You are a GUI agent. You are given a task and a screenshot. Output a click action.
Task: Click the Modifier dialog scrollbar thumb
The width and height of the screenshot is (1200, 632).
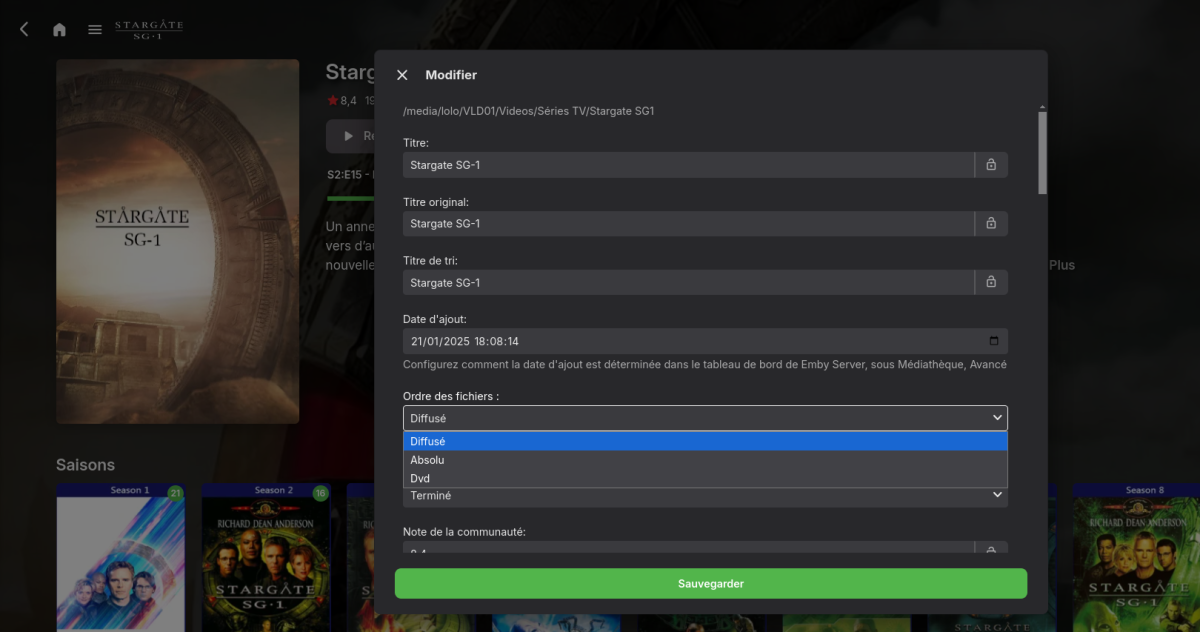pyautogui.click(x=1043, y=152)
